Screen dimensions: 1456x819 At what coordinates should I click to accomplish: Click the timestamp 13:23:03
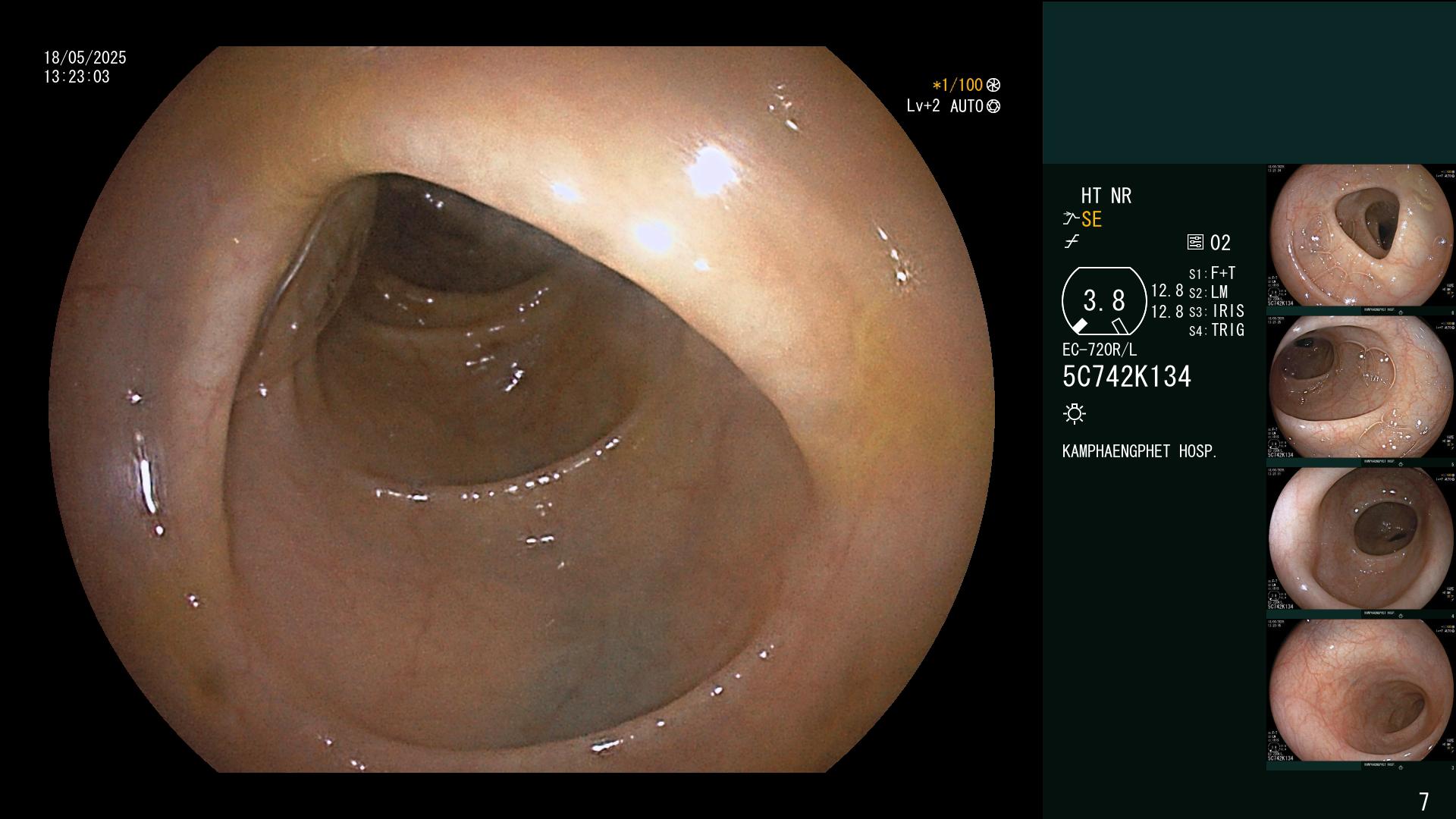tap(77, 77)
